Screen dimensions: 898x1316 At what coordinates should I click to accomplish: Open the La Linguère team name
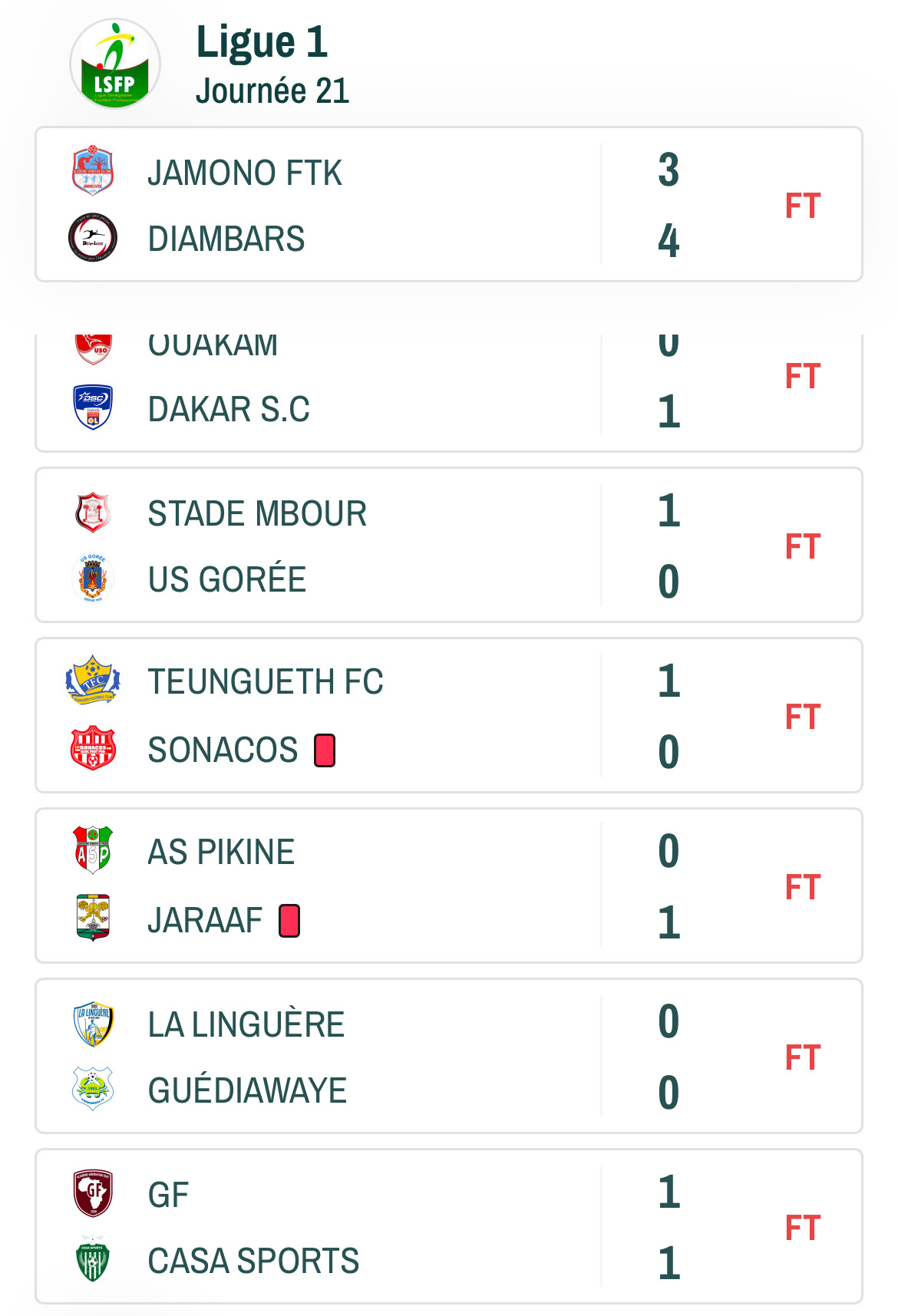tap(246, 1024)
